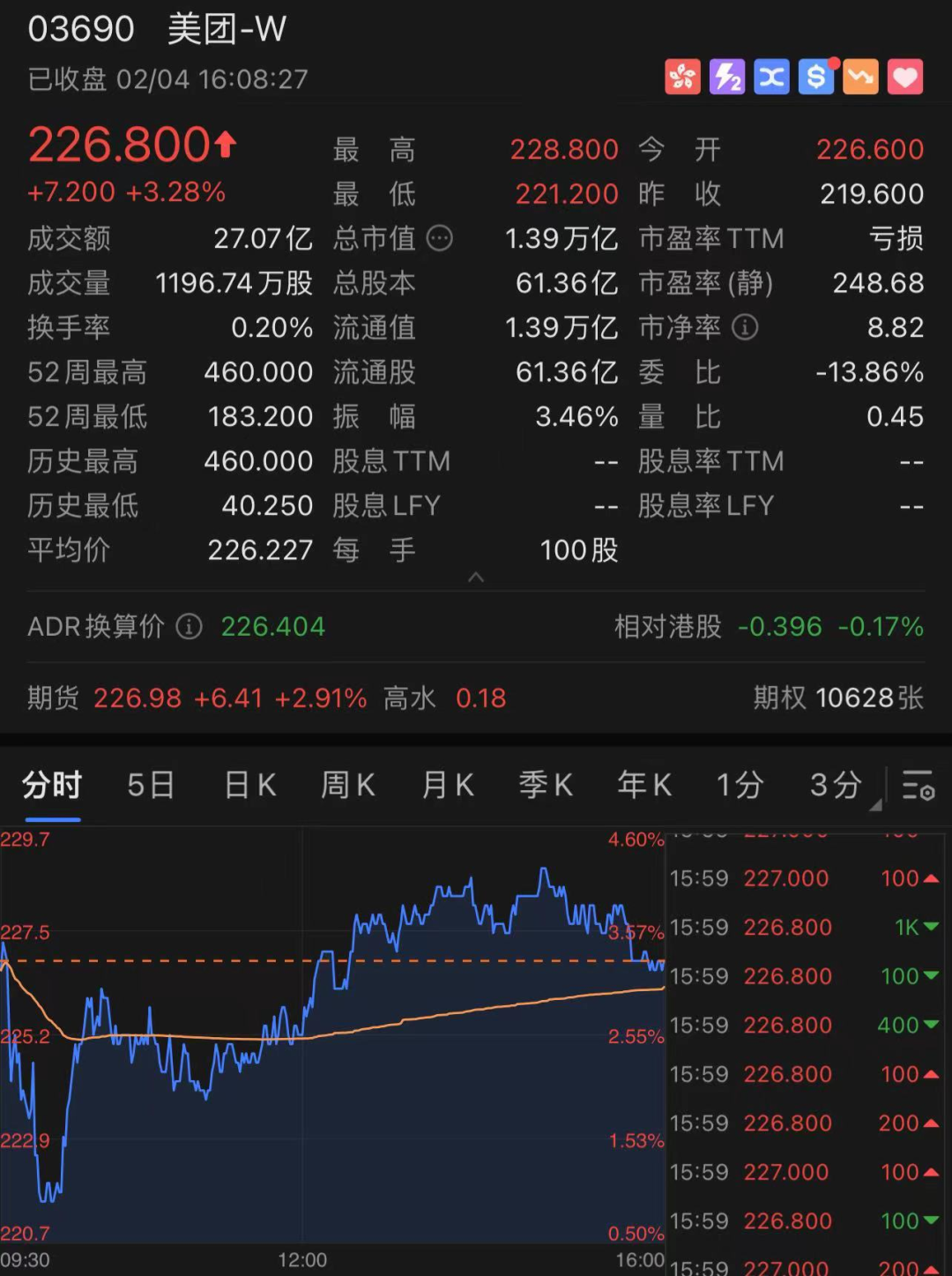Switch to the 年K chart tab
Image resolution: width=952 pixels, height=1276 pixels.
(644, 784)
